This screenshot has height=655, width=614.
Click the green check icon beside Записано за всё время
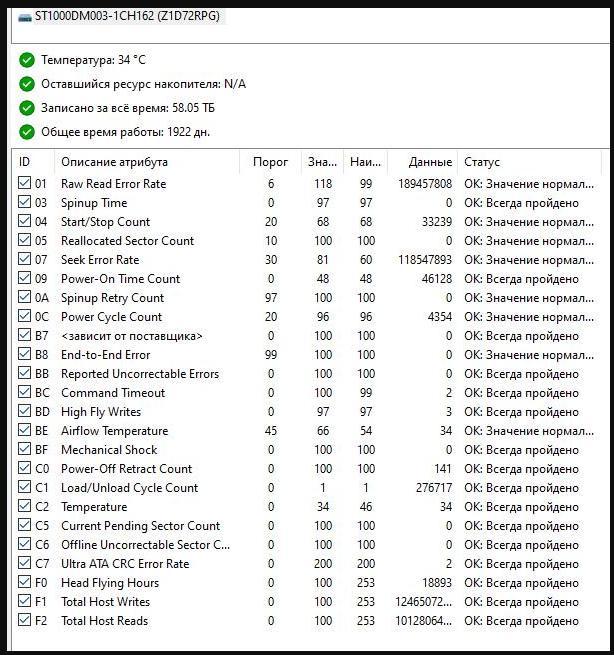click(27, 108)
